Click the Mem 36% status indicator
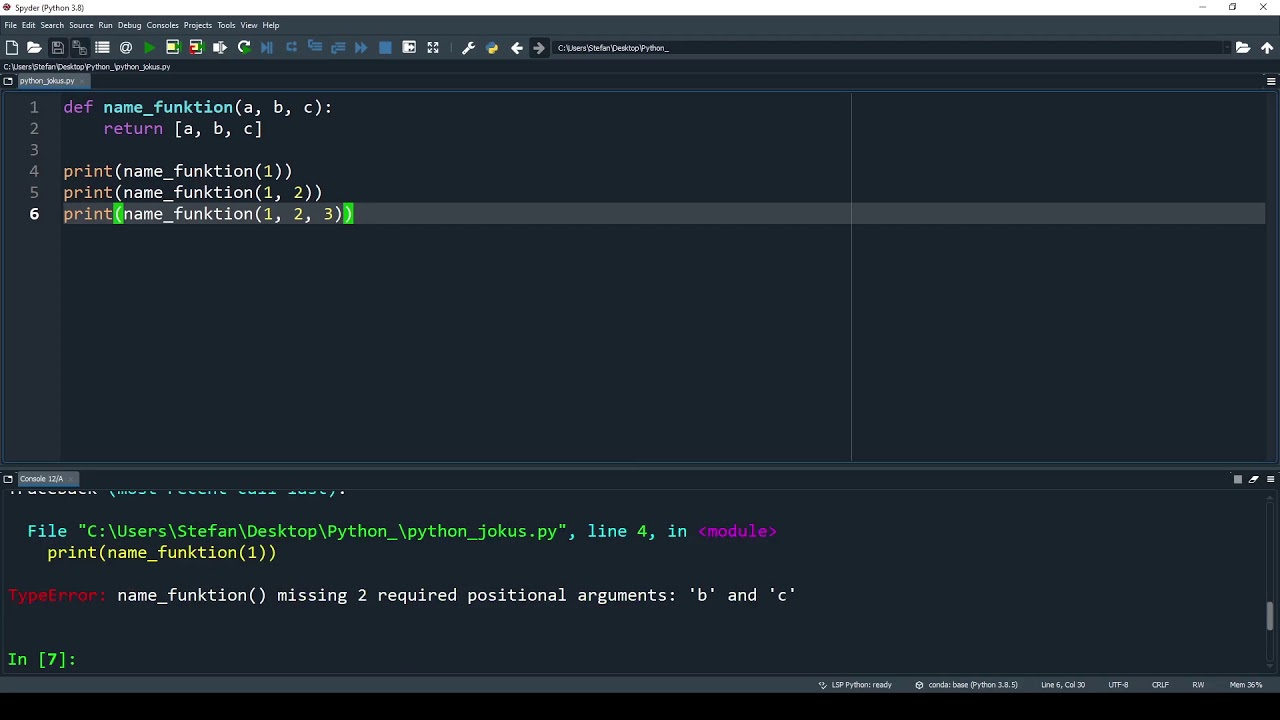Image resolution: width=1280 pixels, height=720 pixels. (1246, 685)
